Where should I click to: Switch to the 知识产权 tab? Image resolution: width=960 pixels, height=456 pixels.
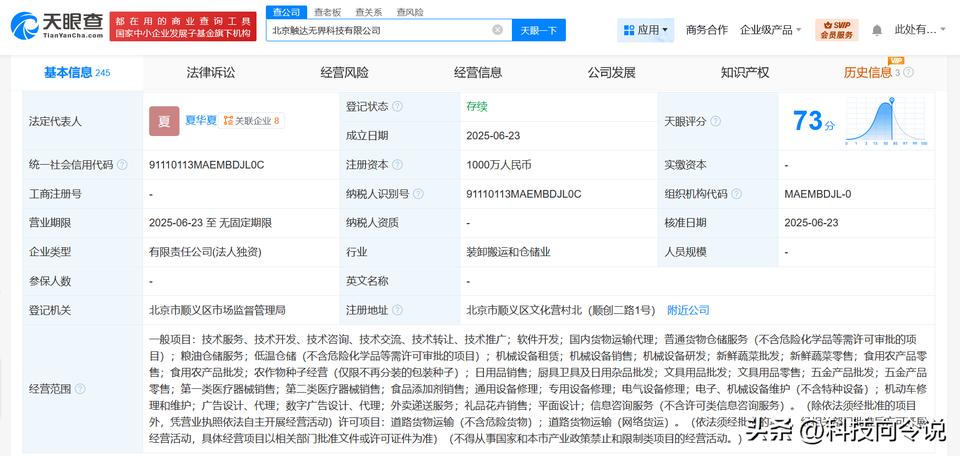click(x=745, y=73)
